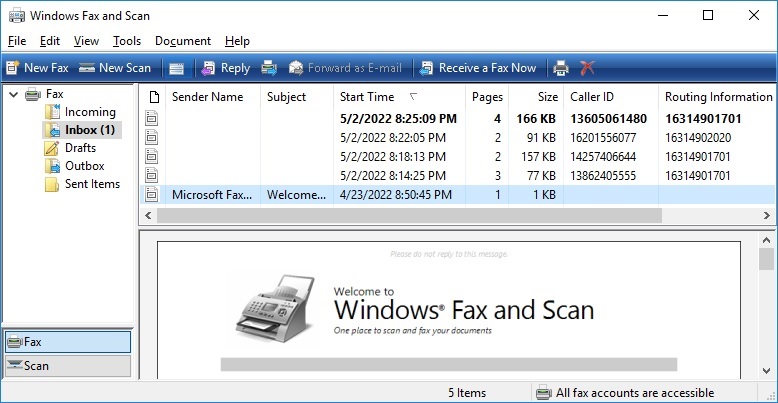Viewport: 778px width, 403px height.
Task: Click caller ID 16201556077
Action: 603,138
